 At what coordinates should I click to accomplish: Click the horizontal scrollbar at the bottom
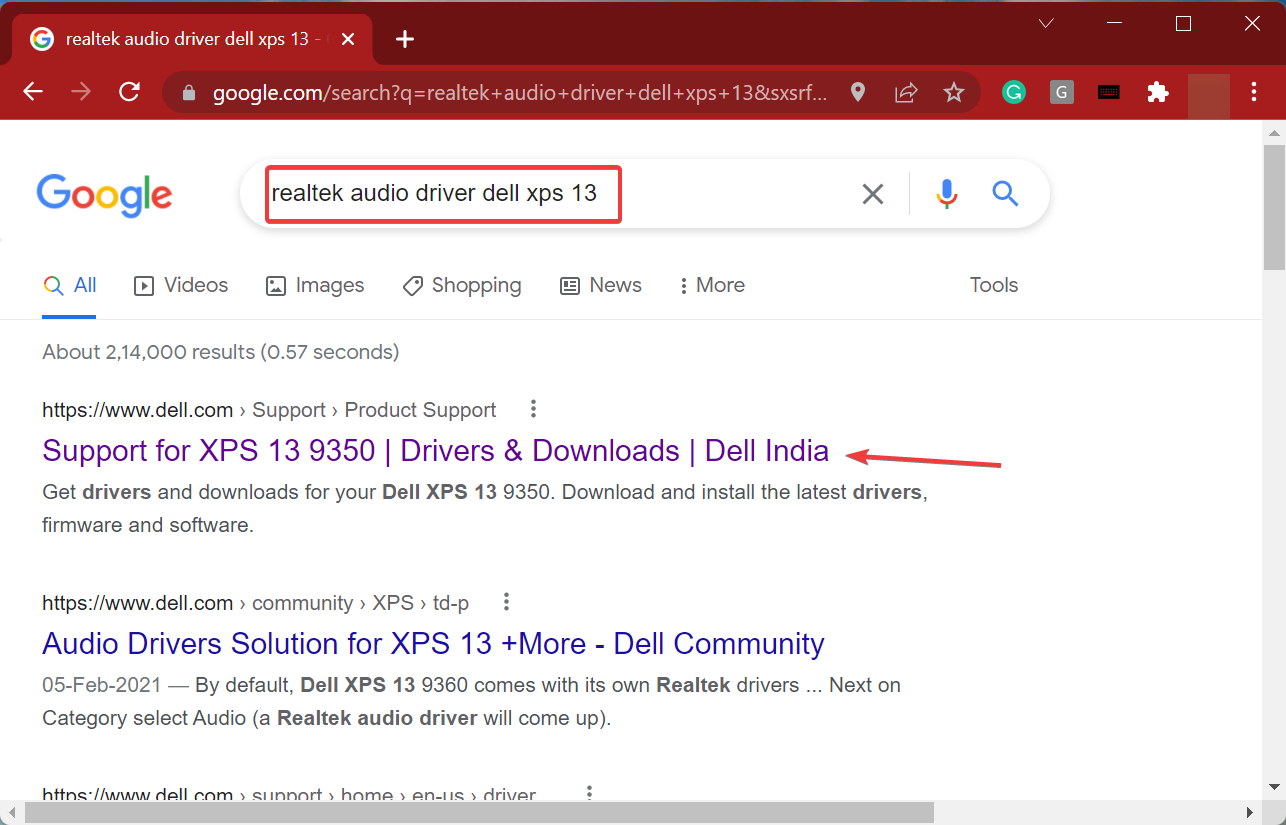tap(480, 812)
